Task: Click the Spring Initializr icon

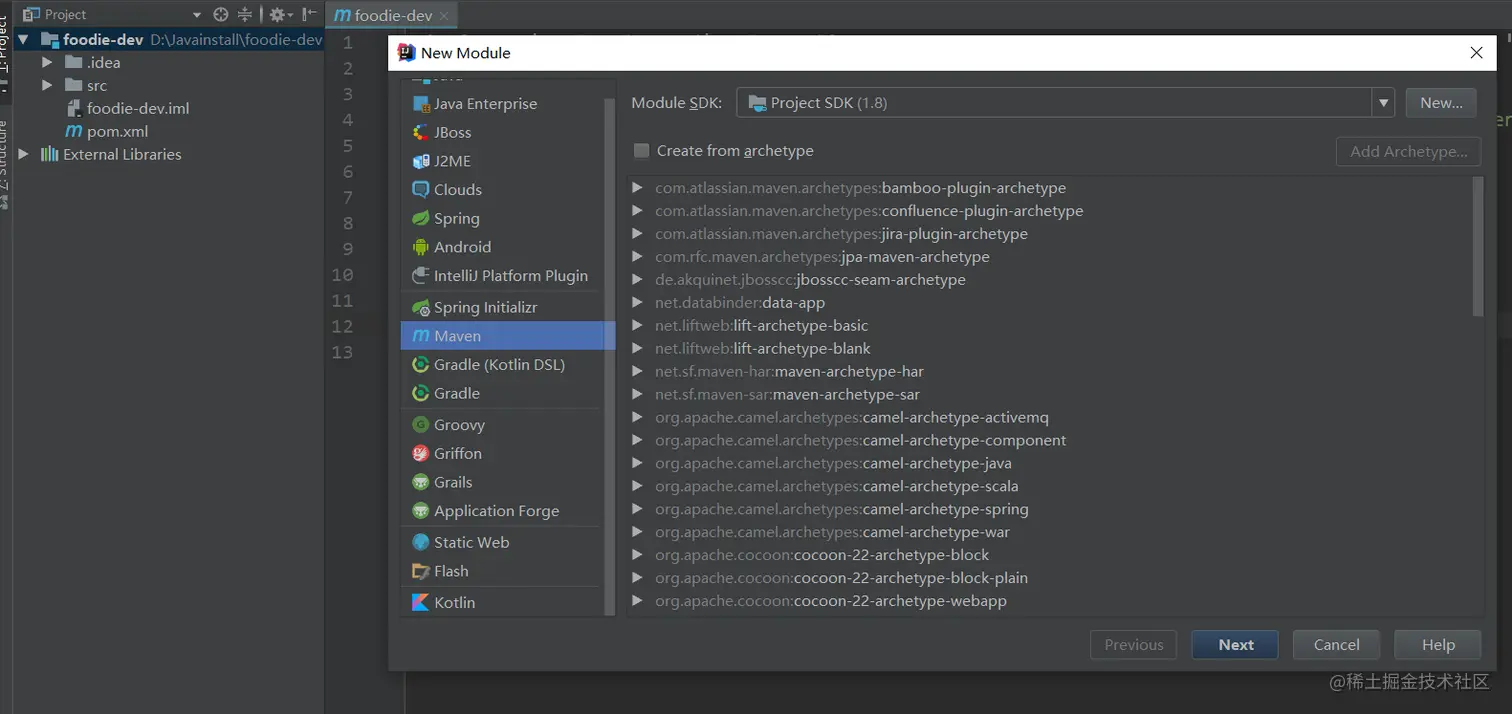Action: point(420,307)
